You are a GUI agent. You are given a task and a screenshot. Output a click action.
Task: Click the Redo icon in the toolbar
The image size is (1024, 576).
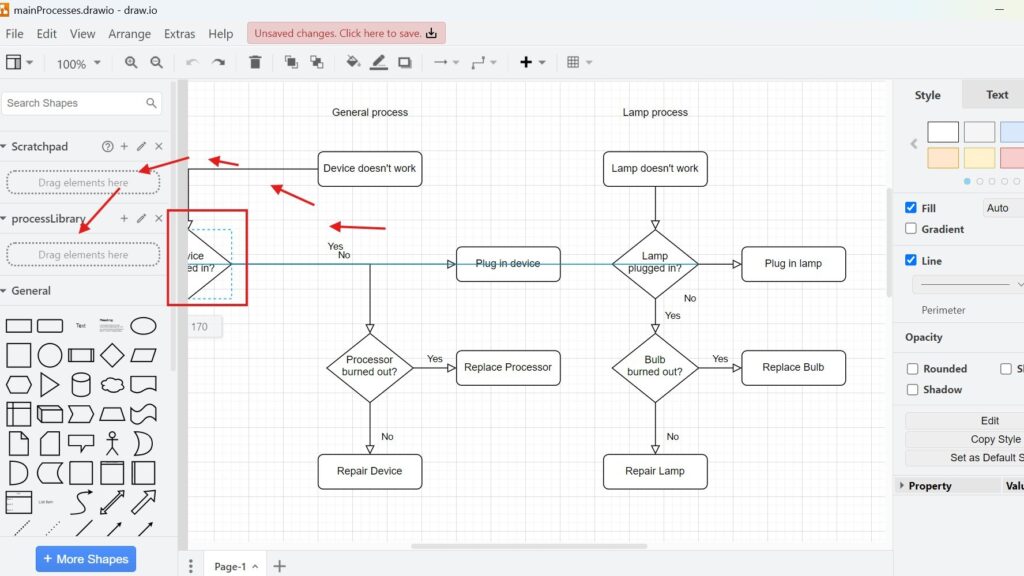[219, 62]
